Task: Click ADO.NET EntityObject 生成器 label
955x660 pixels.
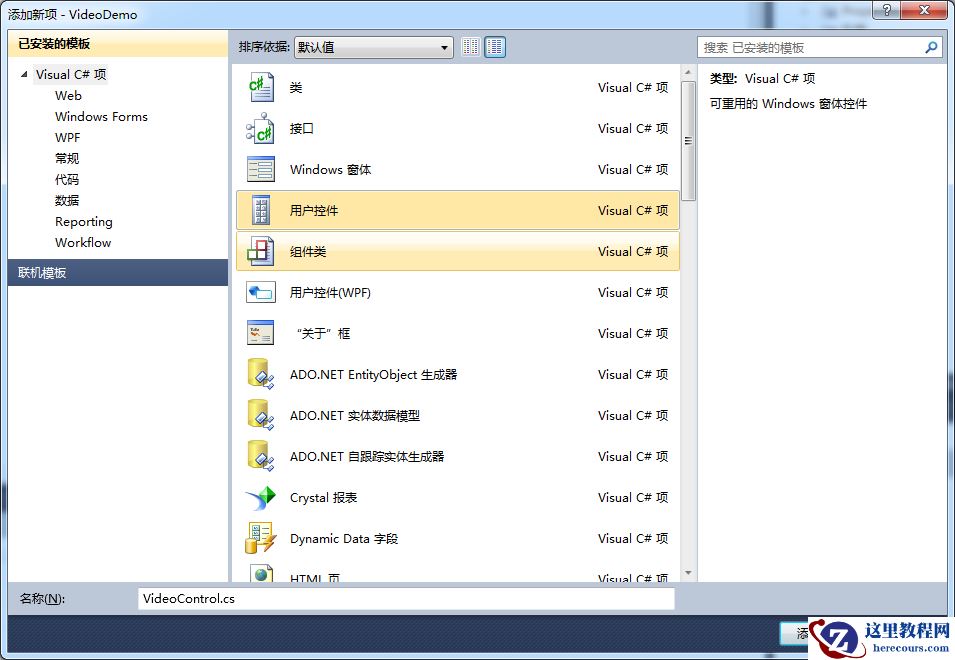Action: click(373, 374)
